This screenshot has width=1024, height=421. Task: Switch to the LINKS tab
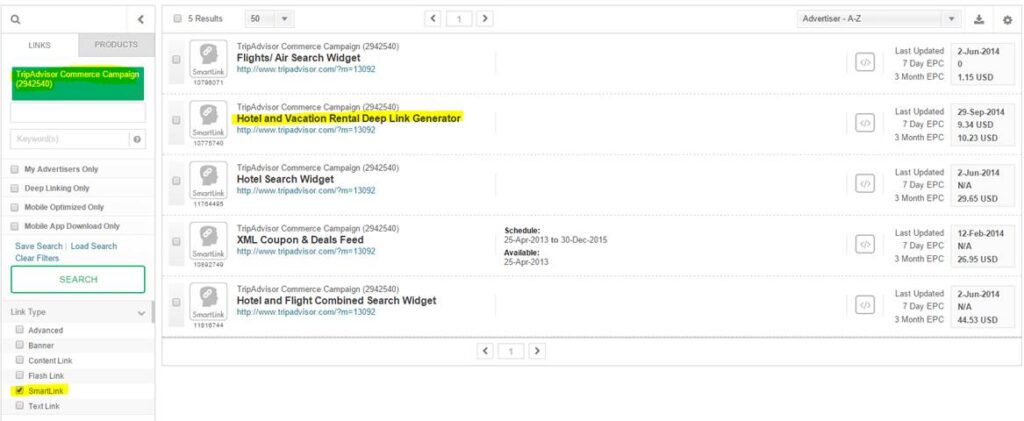pos(40,45)
